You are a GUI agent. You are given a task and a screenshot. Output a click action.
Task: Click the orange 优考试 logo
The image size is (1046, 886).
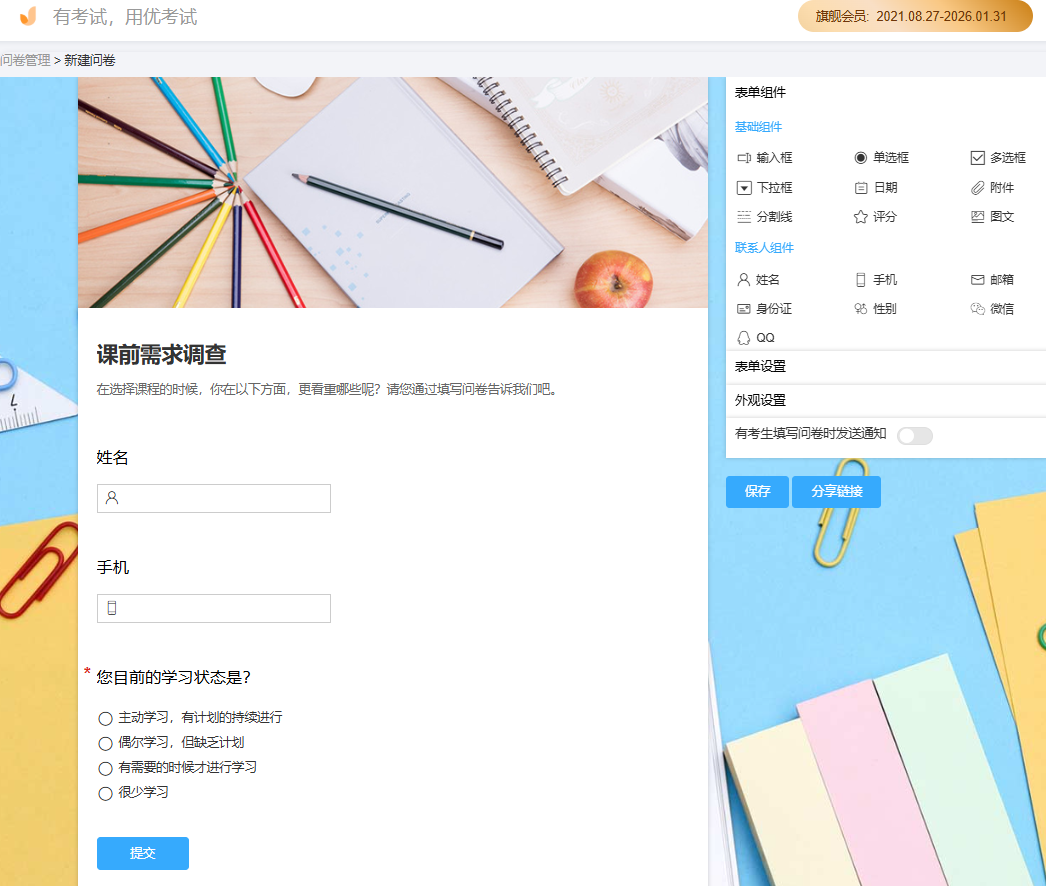click(28, 16)
